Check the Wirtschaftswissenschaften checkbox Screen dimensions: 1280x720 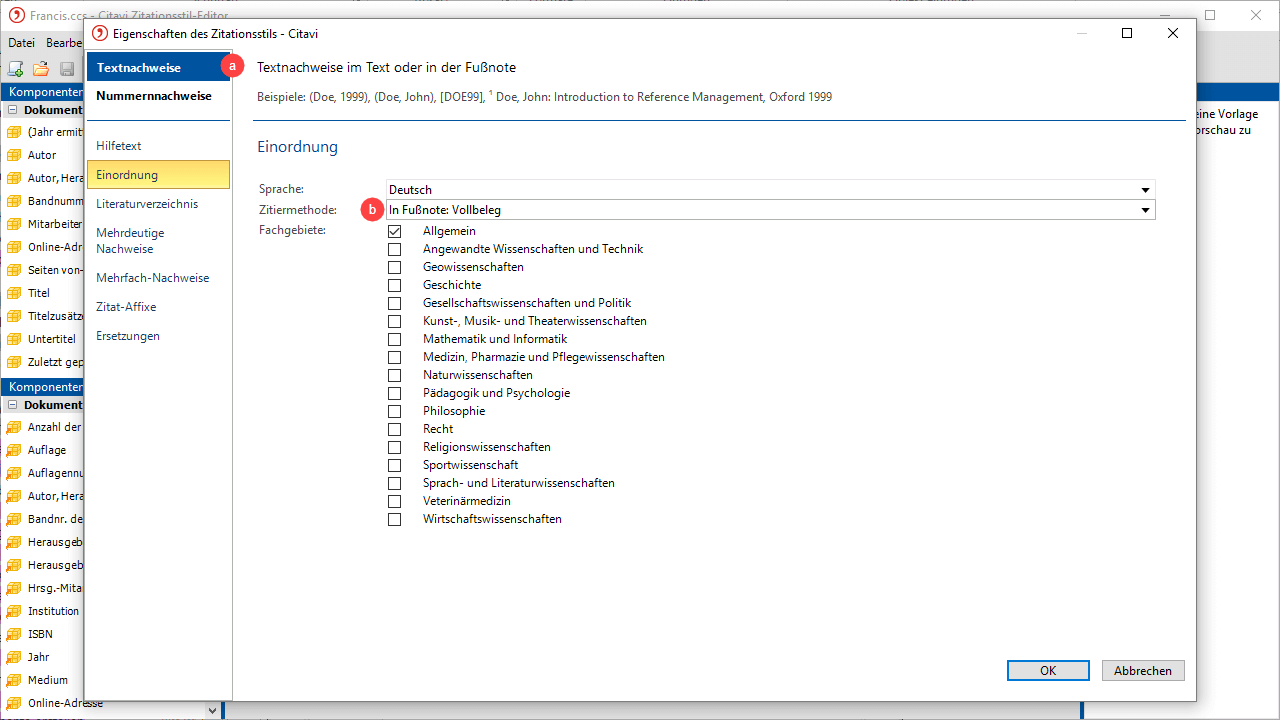coord(395,519)
